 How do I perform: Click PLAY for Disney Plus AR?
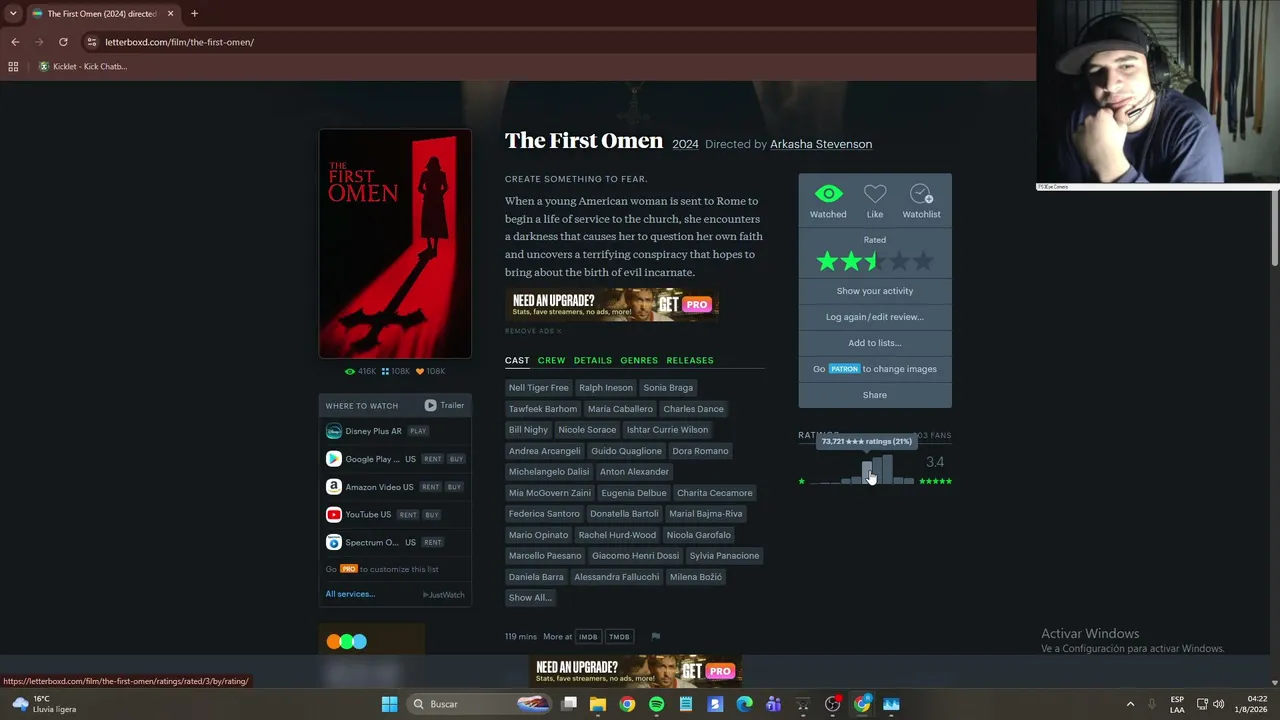coord(418,431)
